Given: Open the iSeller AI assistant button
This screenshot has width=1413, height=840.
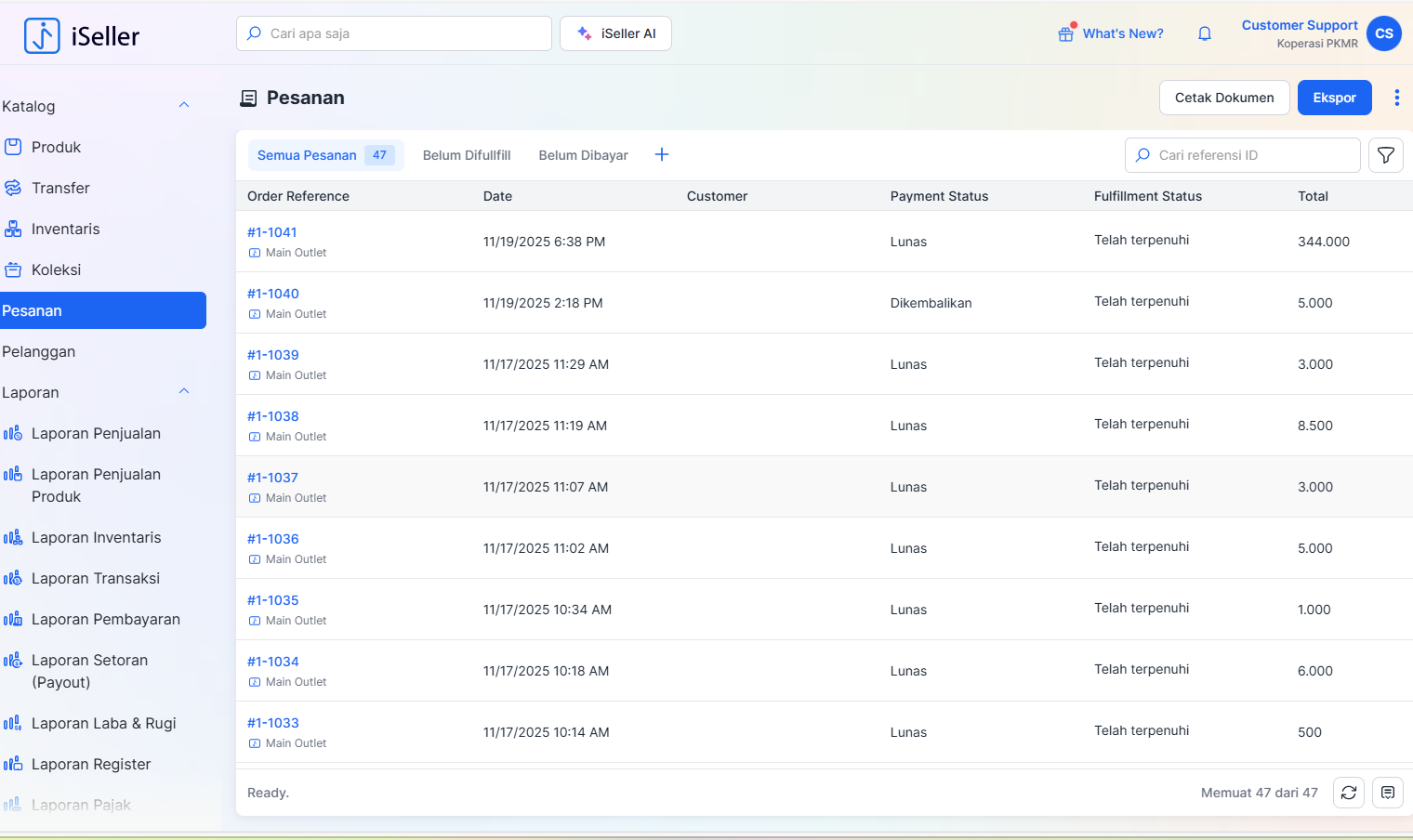Looking at the screenshot, I should (x=615, y=33).
